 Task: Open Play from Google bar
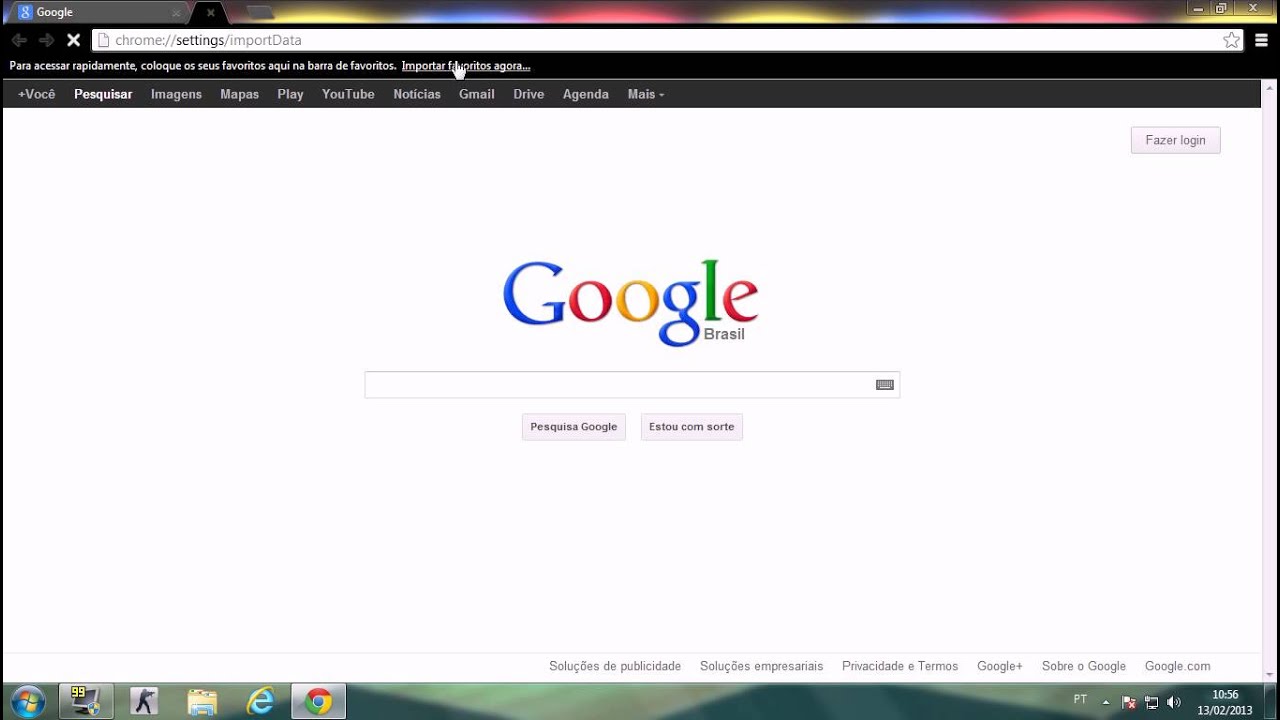pos(290,94)
